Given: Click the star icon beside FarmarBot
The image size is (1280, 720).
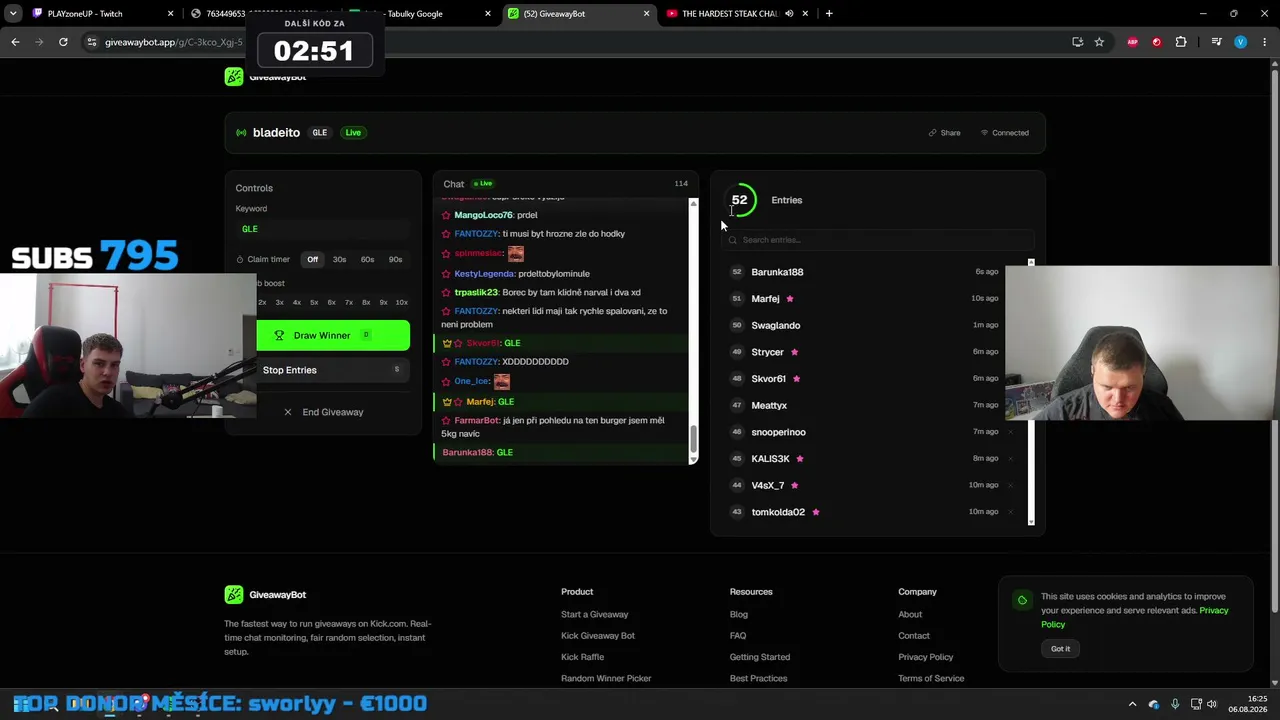Looking at the screenshot, I should (446, 421).
